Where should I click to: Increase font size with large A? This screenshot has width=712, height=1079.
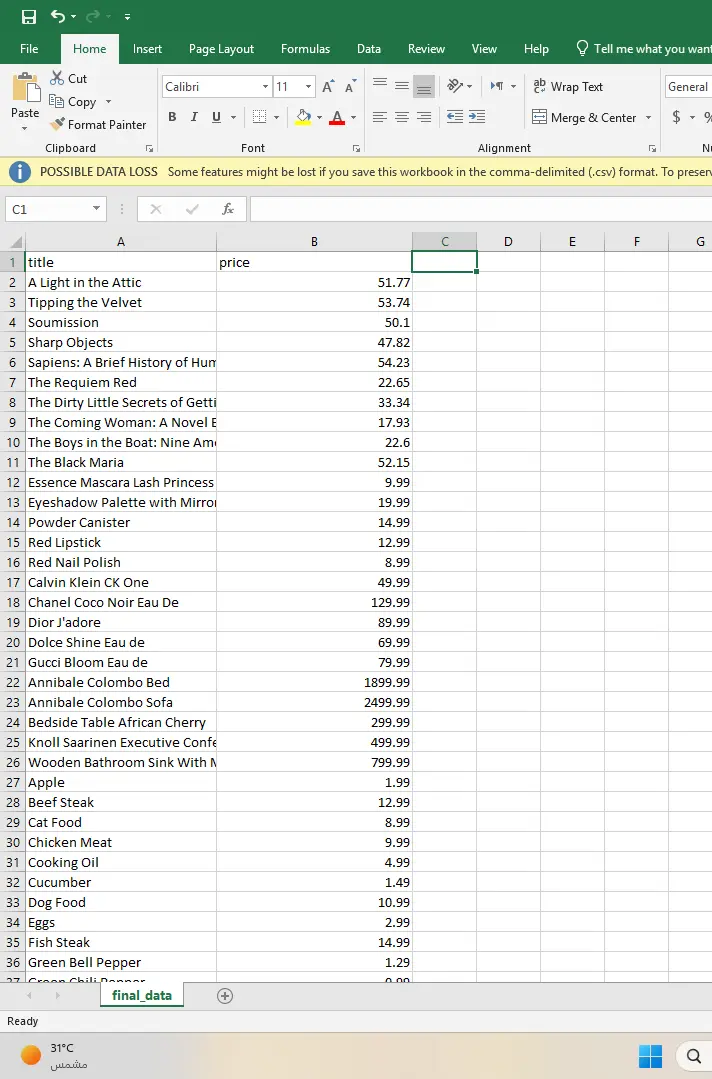click(x=328, y=87)
